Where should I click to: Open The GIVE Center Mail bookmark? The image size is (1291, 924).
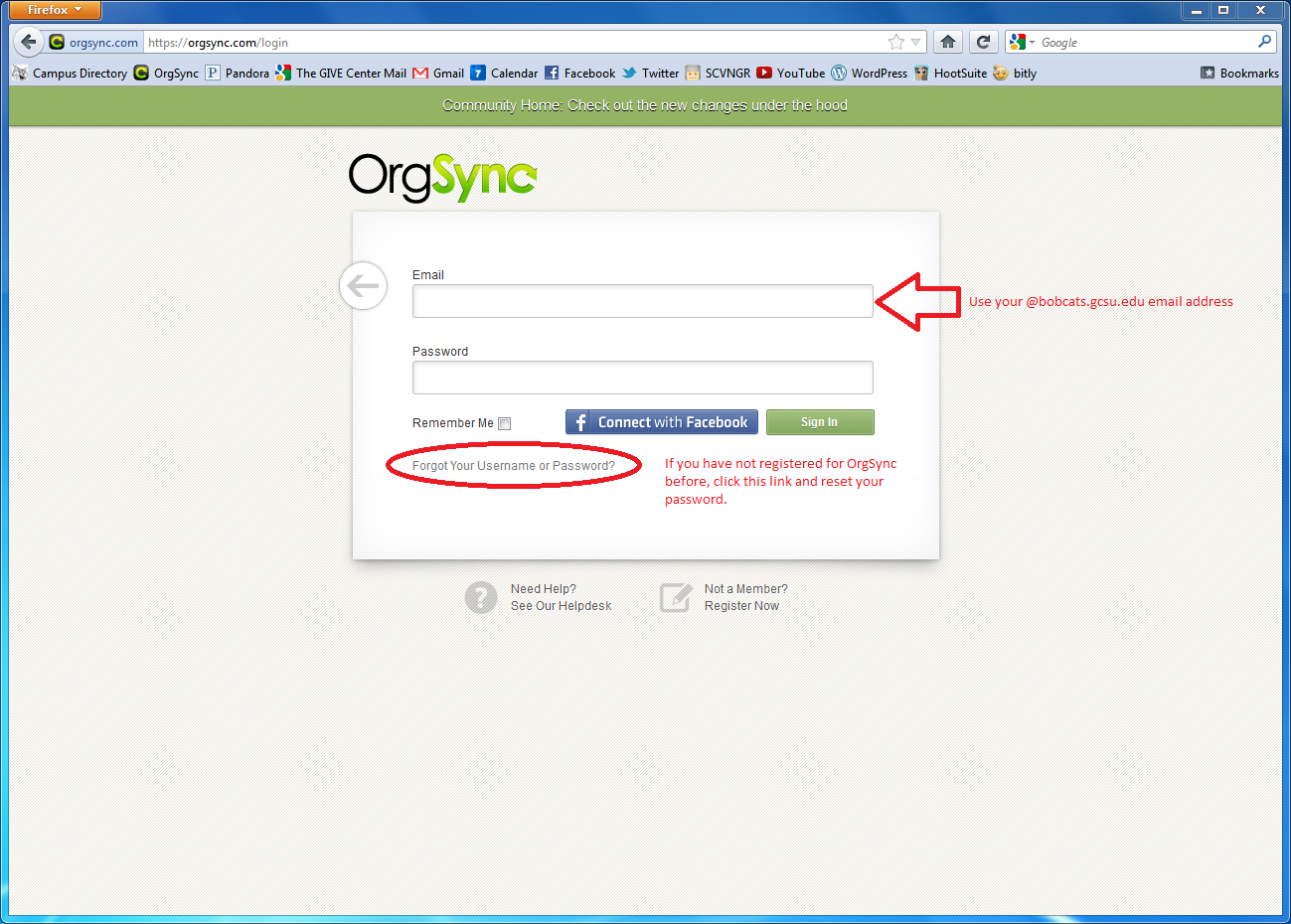pos(341,73)
